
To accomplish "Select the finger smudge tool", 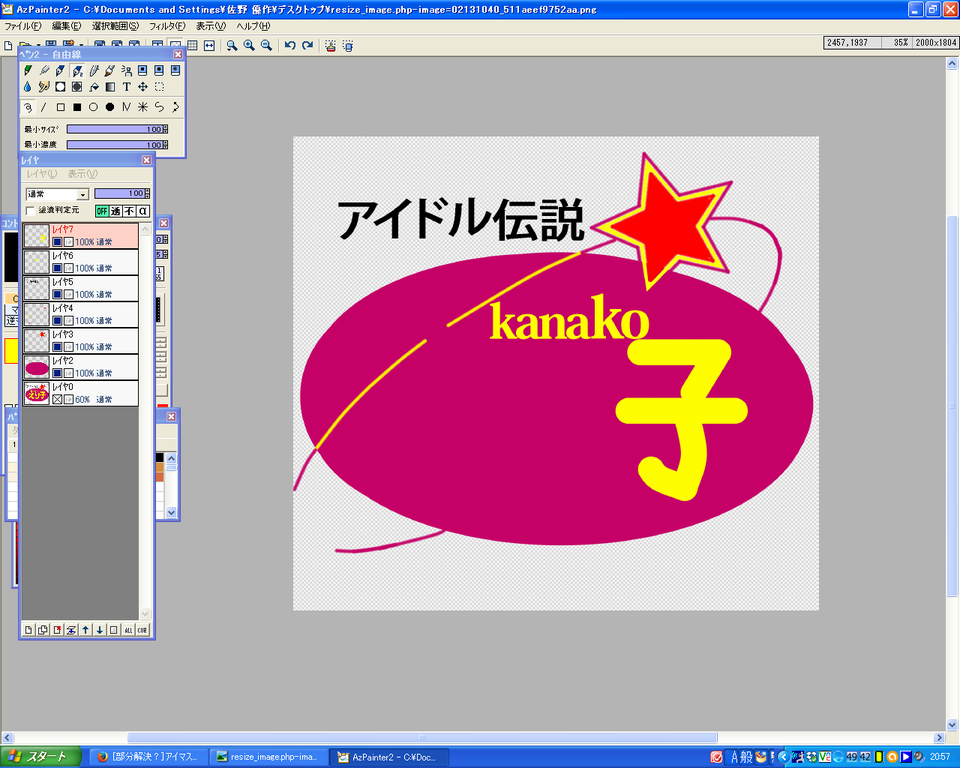I will point(44,87).
